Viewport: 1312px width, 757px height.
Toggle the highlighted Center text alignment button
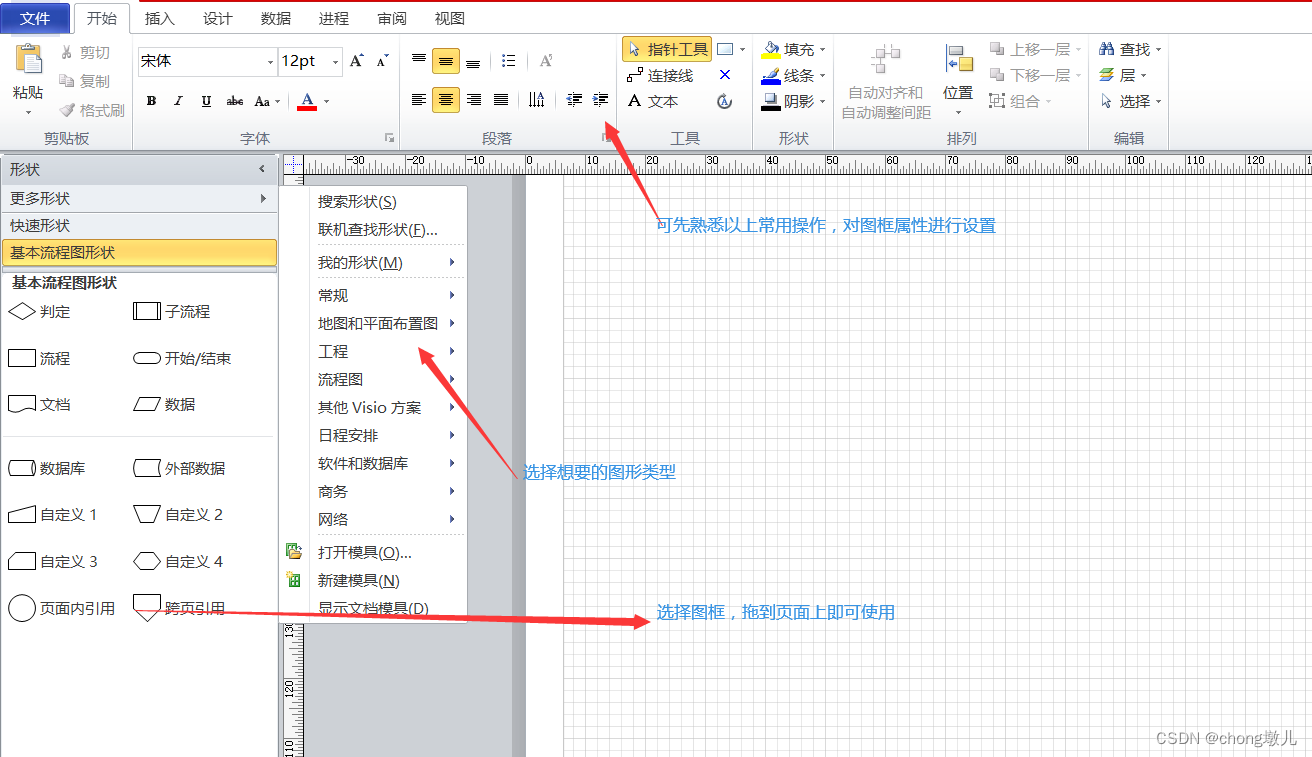[446, 100]
